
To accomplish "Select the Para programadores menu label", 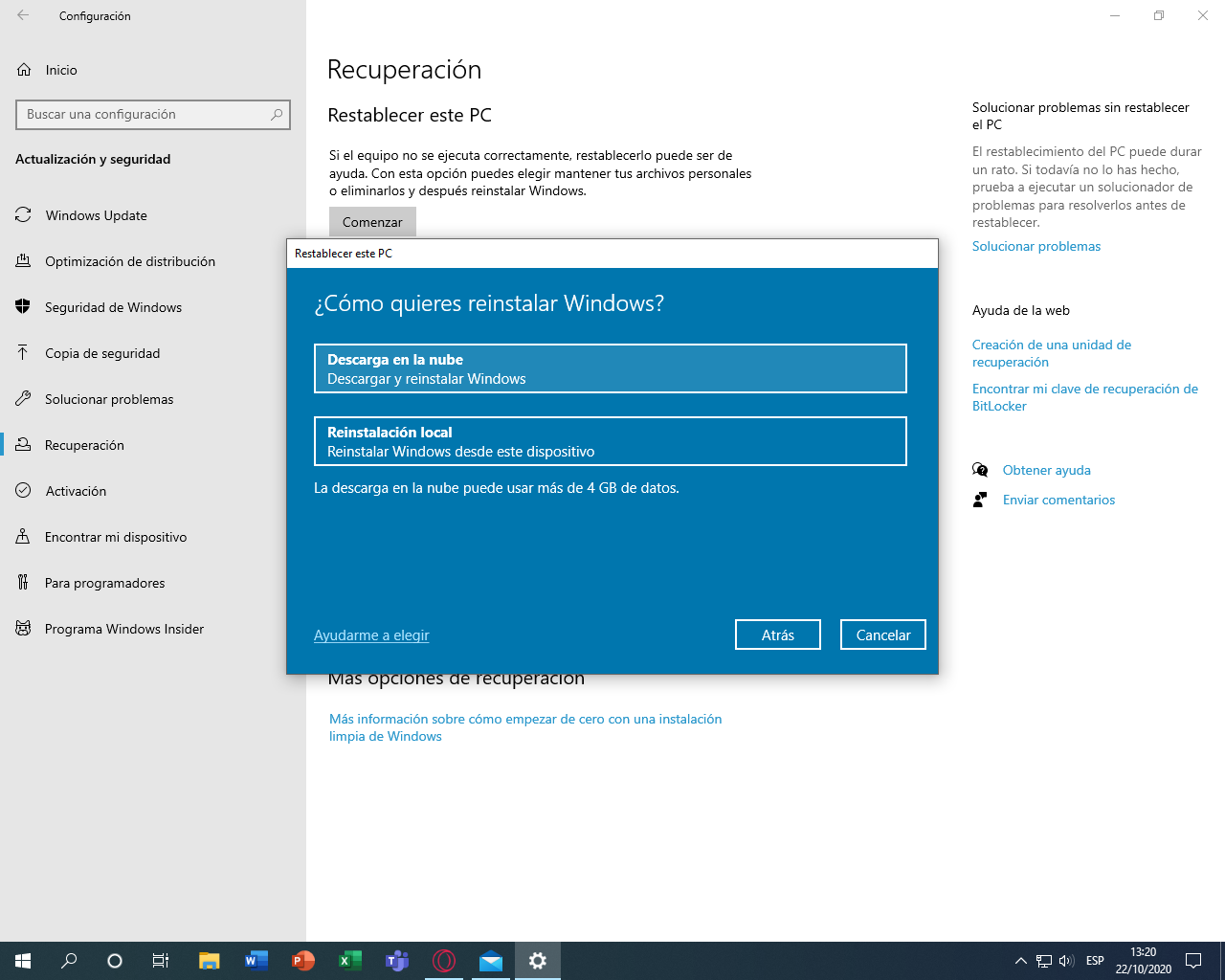I will (104, 583).
